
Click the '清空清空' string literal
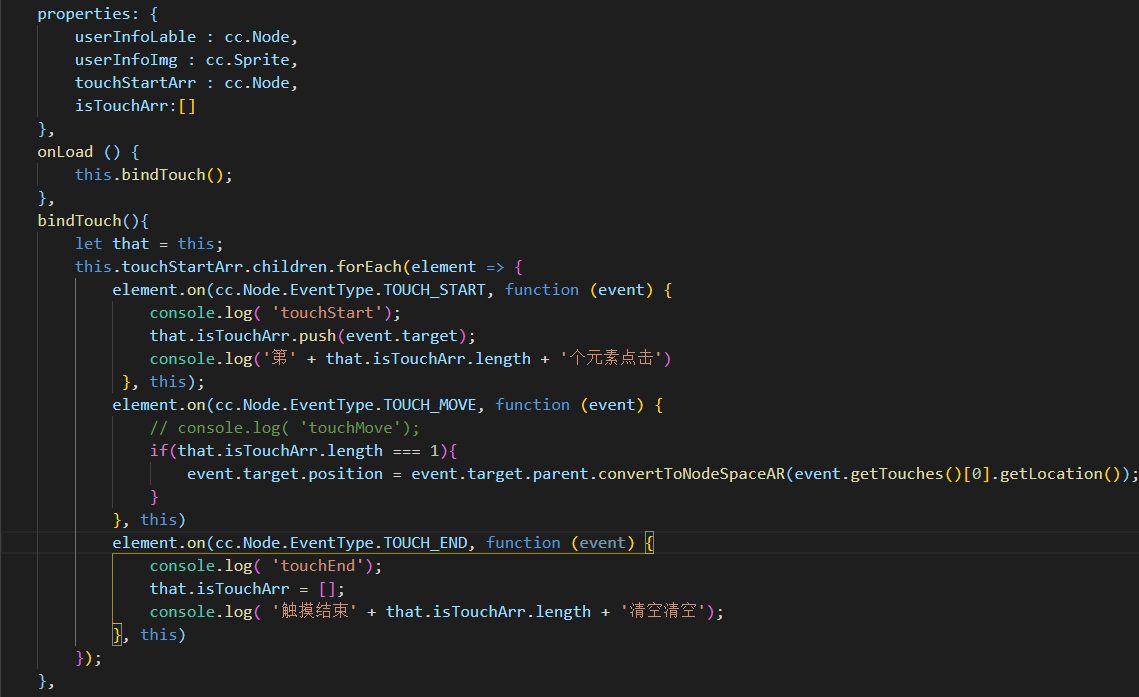(x=666, y=612)
